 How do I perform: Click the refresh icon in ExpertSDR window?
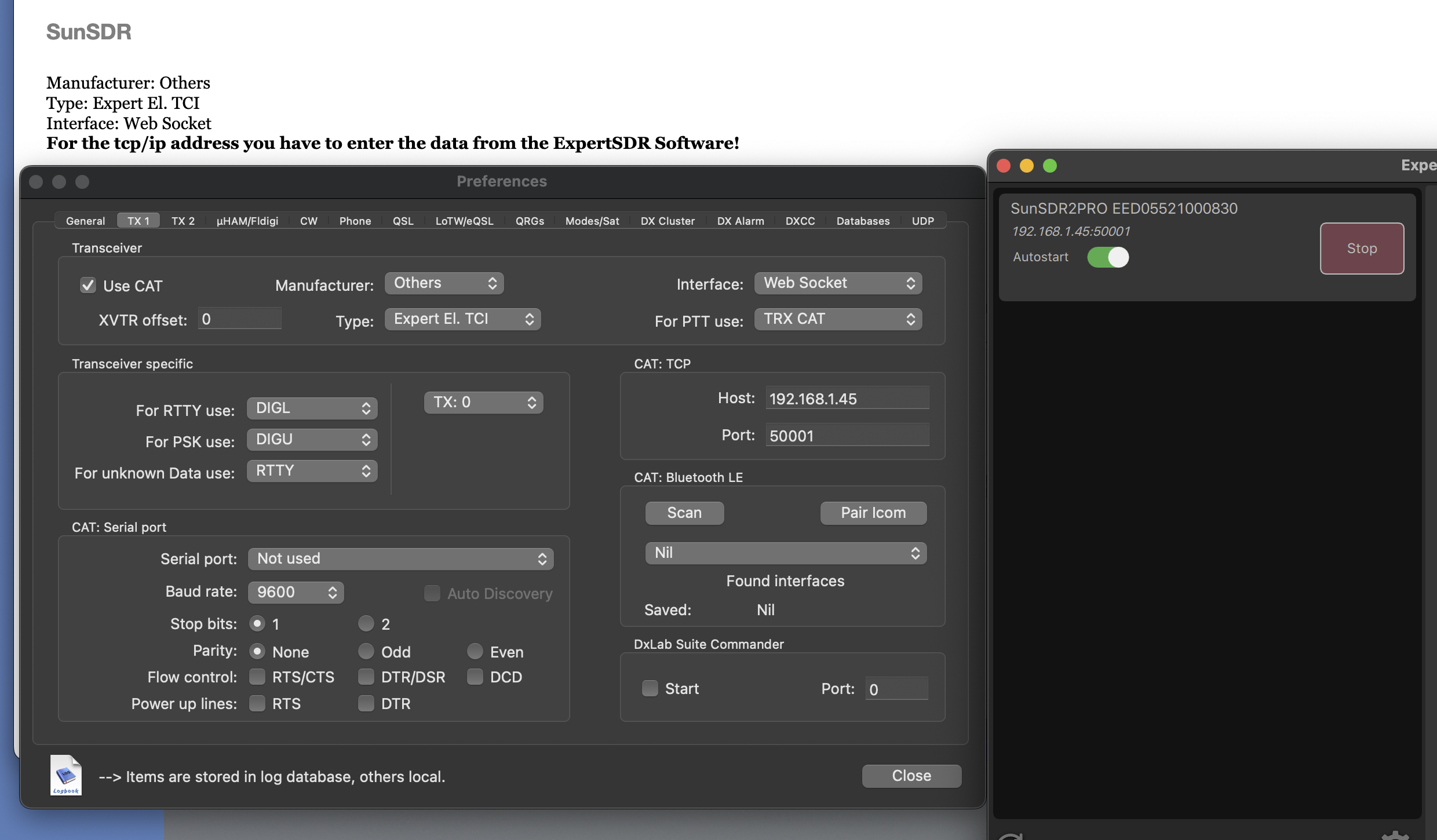coord(1011,836)
